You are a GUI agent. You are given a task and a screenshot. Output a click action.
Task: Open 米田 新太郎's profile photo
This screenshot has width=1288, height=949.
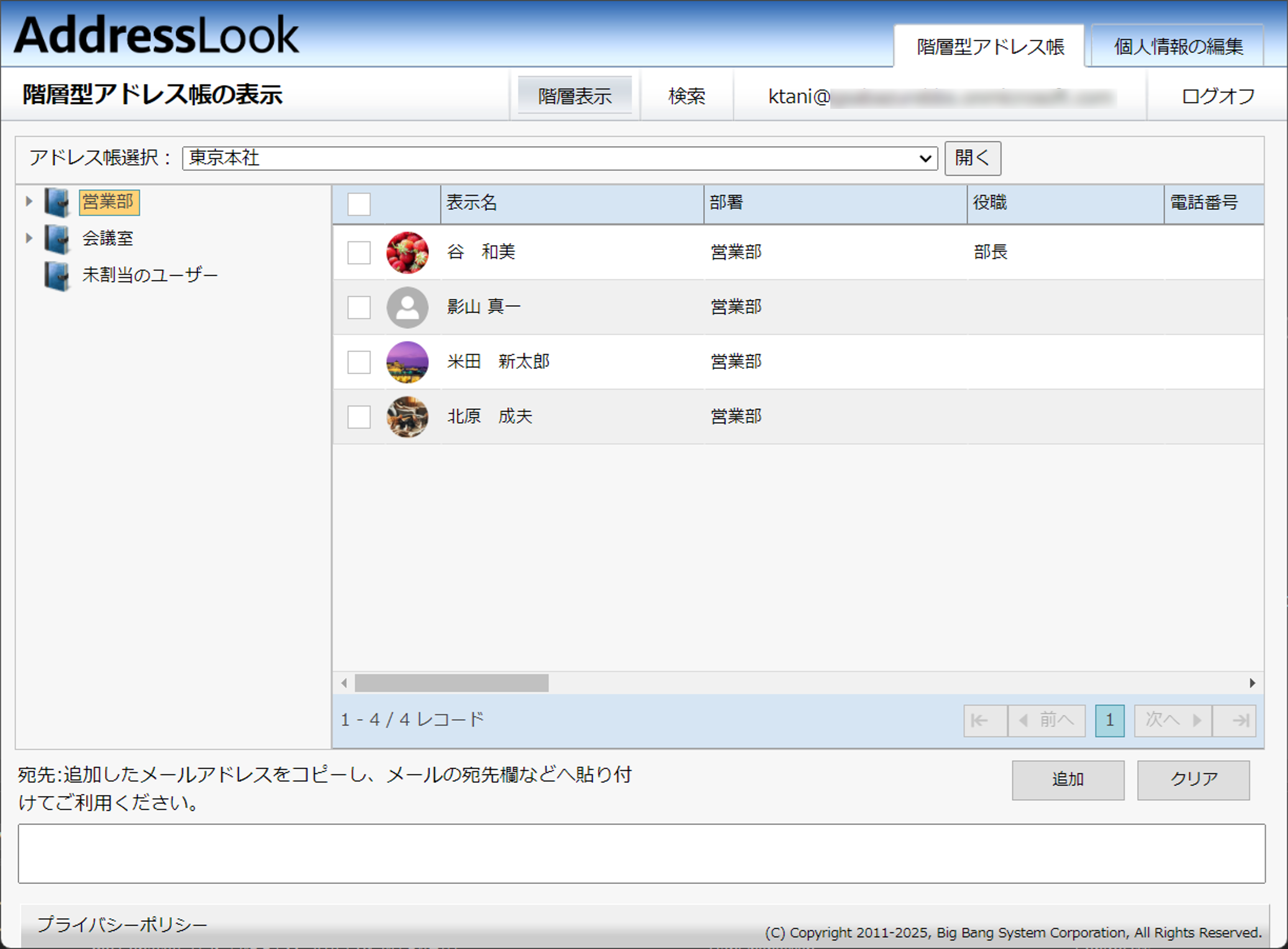tap(408, 362)
